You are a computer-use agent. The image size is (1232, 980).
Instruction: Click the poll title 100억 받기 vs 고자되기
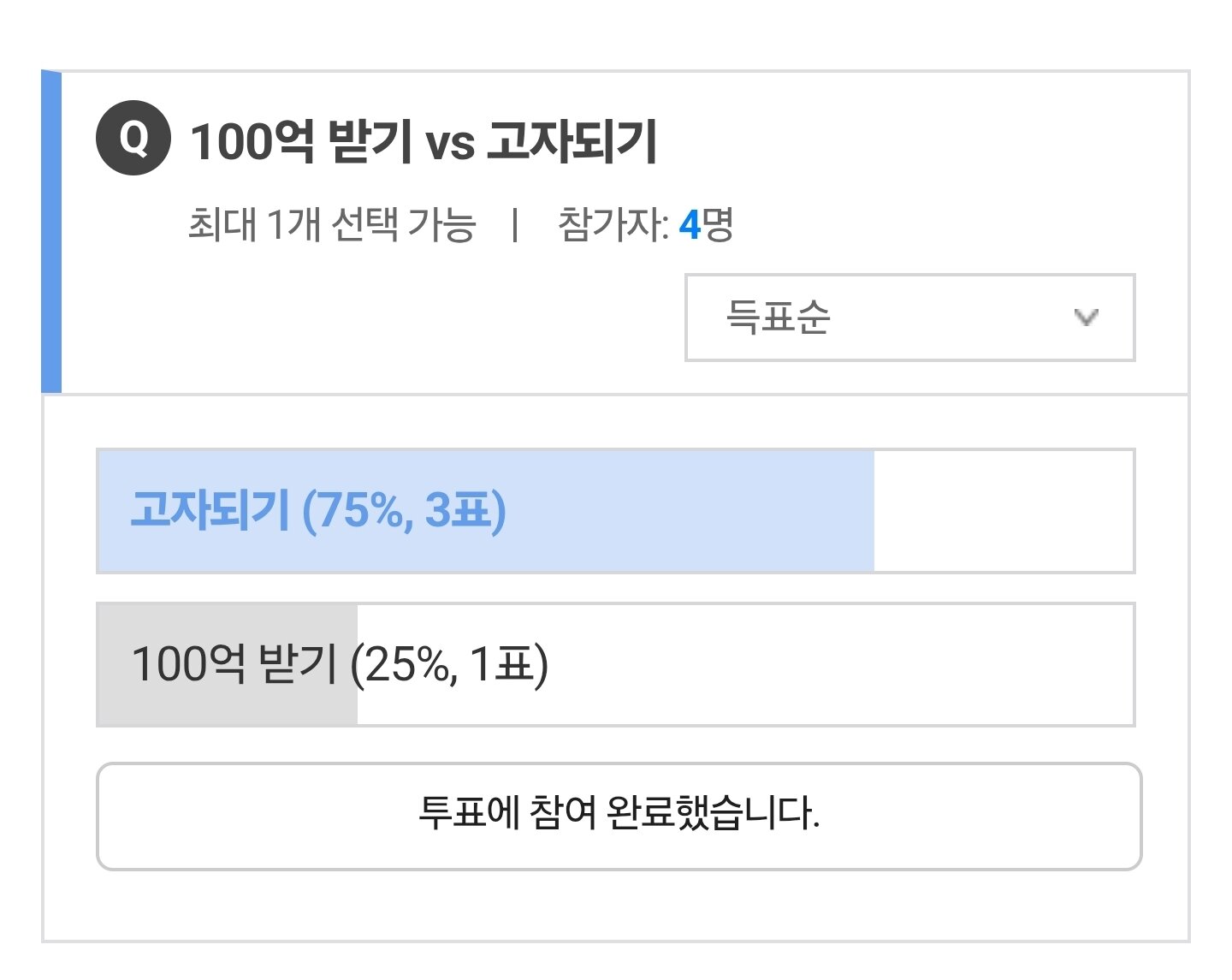423,141
